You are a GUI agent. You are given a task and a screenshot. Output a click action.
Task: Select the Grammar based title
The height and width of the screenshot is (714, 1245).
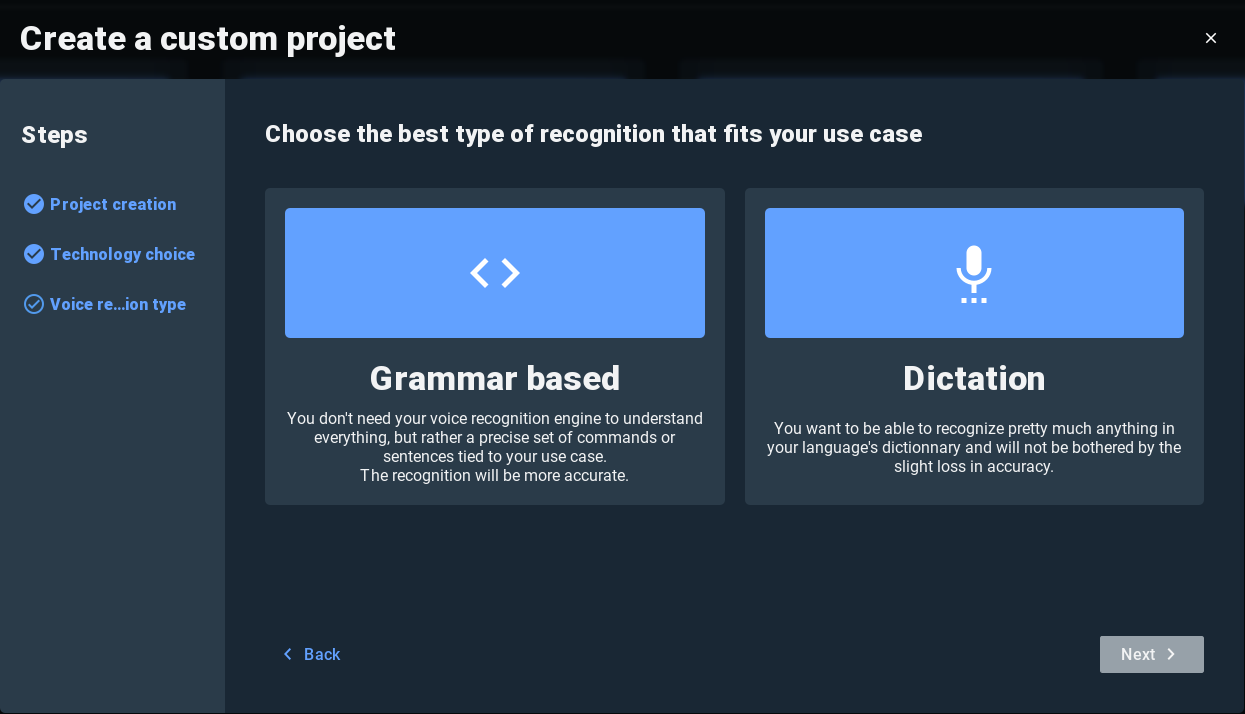click(495, 379)
